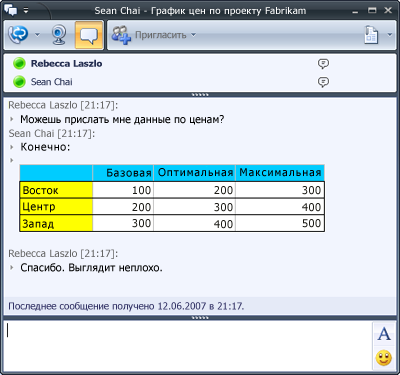
Task: Click the Последнее сообщение получено status line
Action: 126,306
